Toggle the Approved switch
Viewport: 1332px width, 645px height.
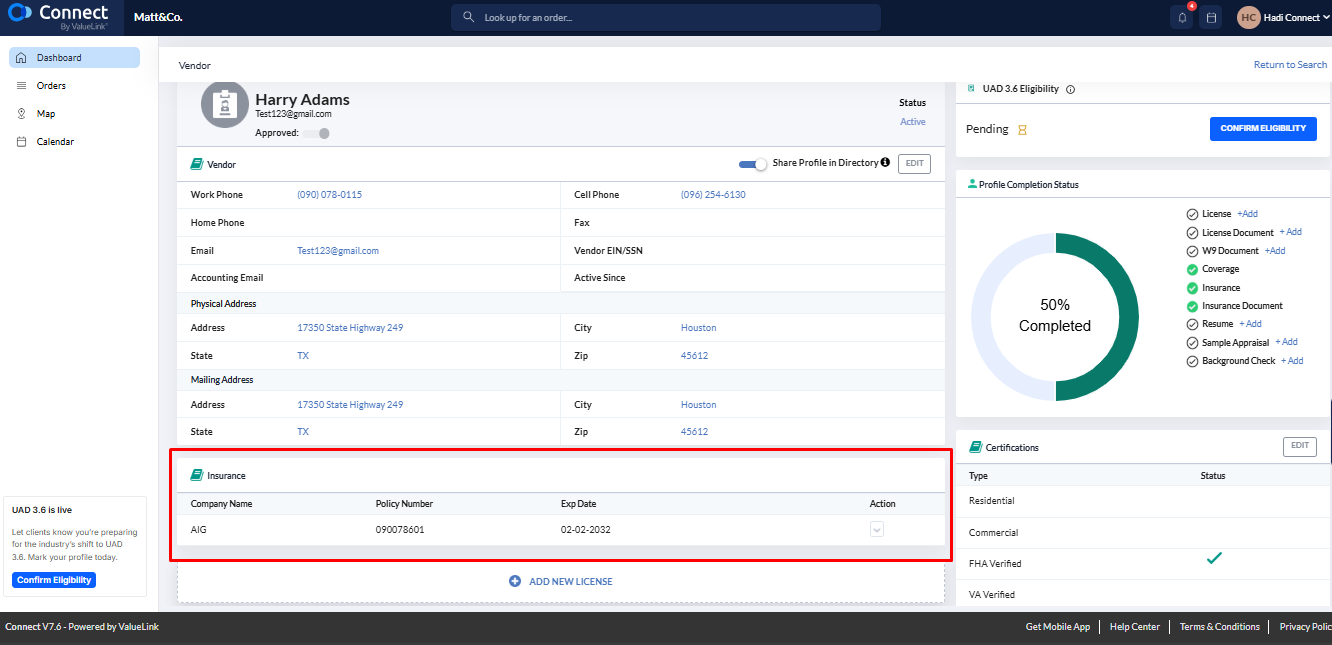[x=317, y=133]
